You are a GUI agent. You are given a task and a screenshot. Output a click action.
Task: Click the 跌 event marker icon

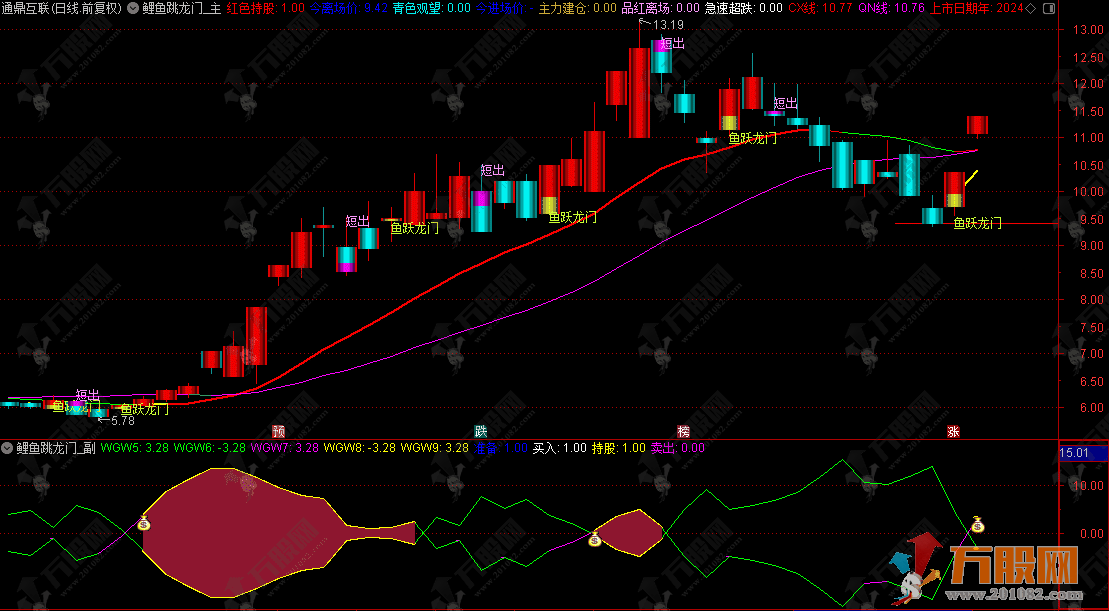click(x=481, y=431)
